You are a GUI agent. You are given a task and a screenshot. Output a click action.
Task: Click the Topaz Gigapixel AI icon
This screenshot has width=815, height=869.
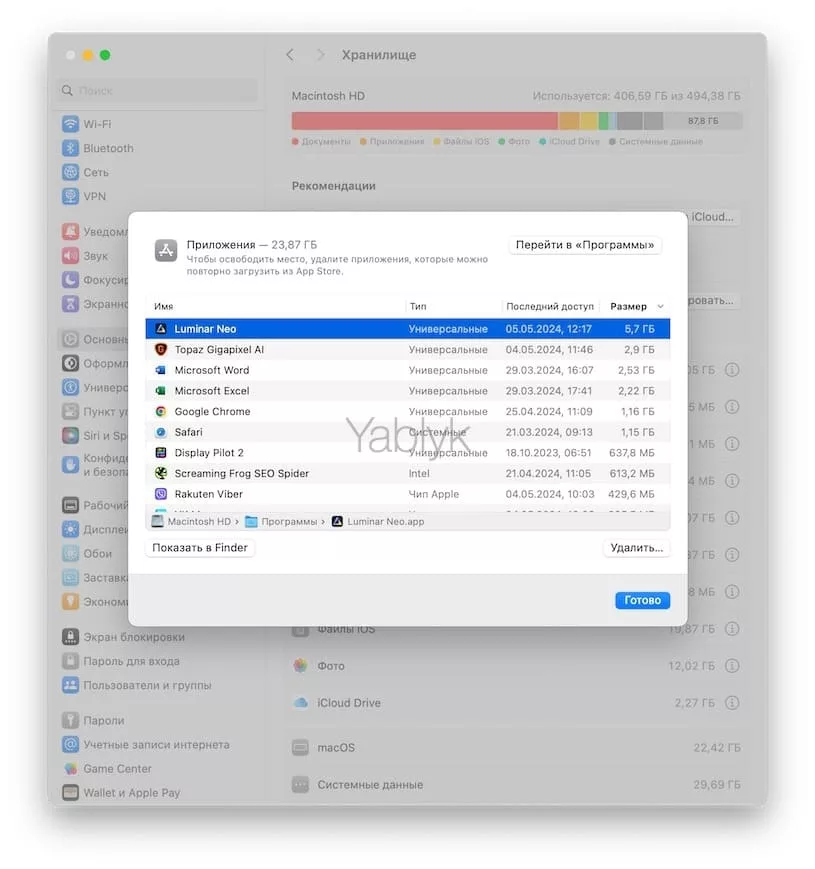coord(161,350)
